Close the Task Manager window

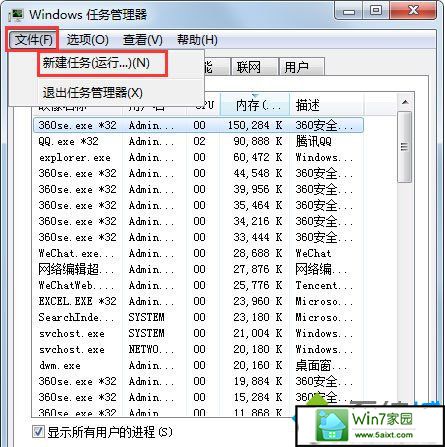pyautogui.click(x=413, y=11)
